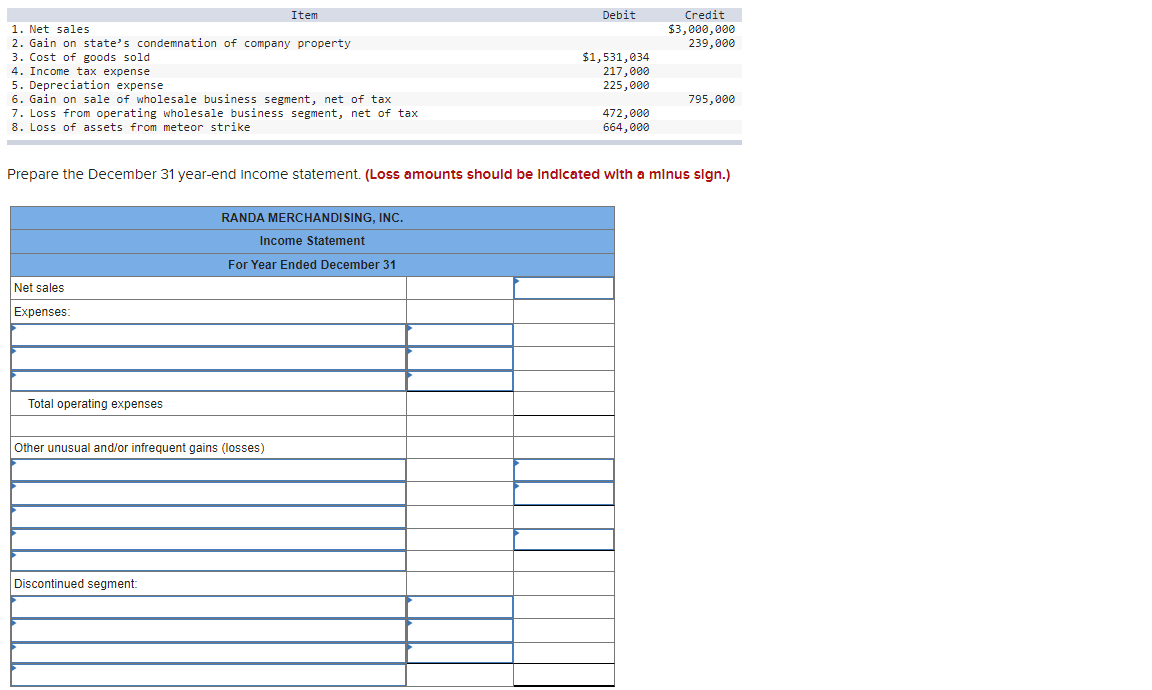Click the Debit column header
This screenshot has height=690, width=1152.
coord(619,15)
